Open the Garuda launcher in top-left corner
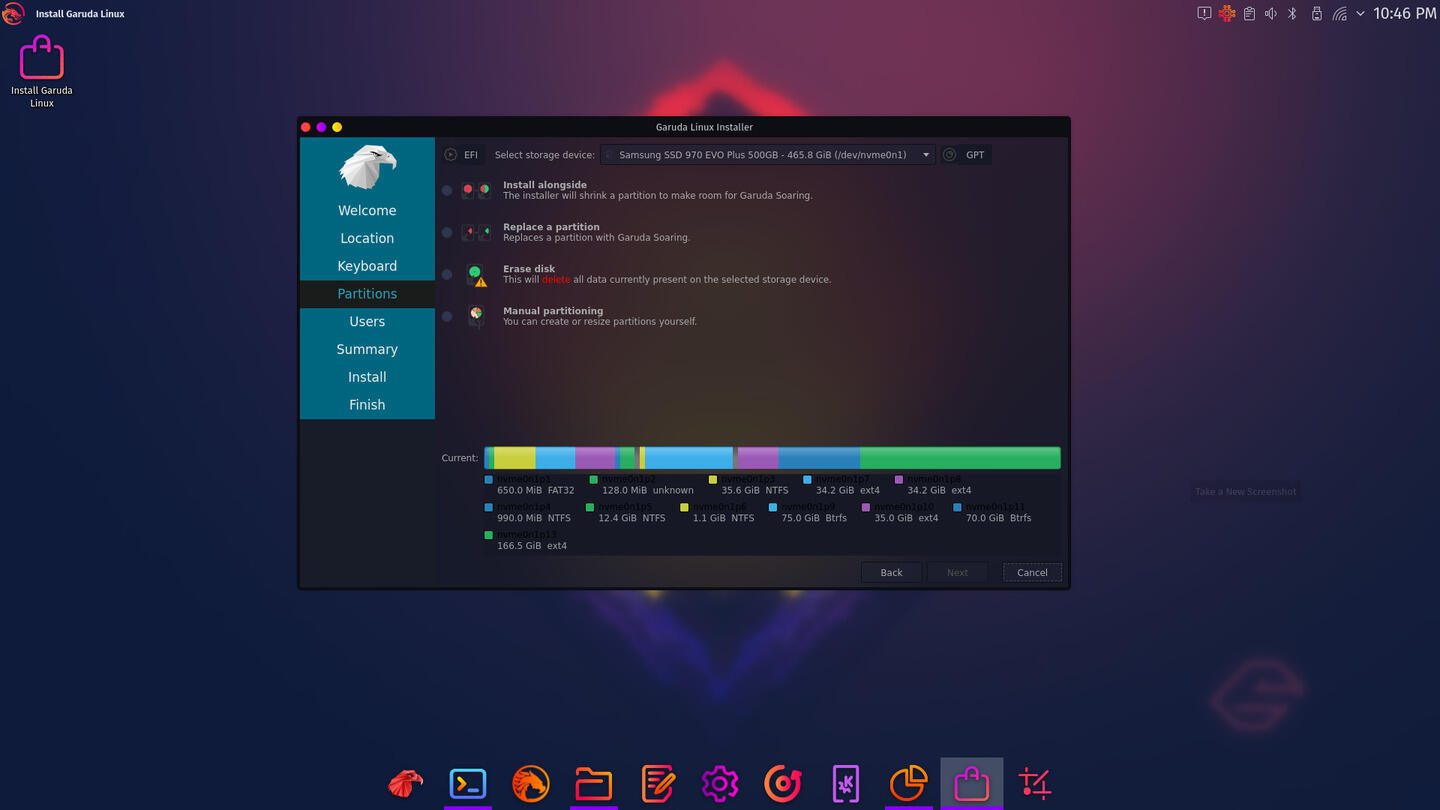This screenshot has width=1440, height=810. tap(13, 14)
